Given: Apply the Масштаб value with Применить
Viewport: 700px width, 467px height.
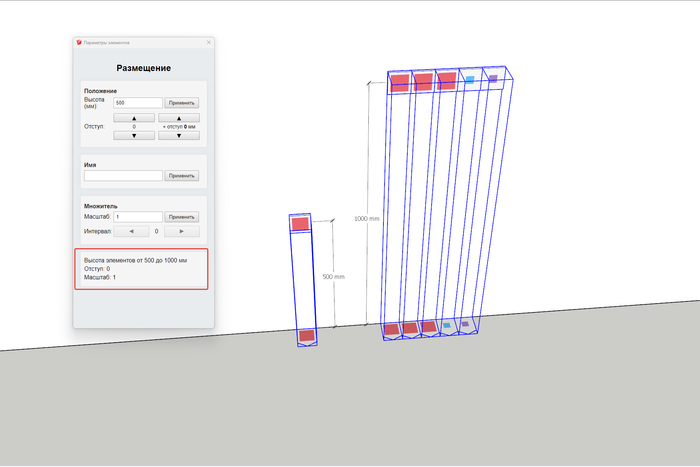Looking at the screenshot, I should 182,216.
